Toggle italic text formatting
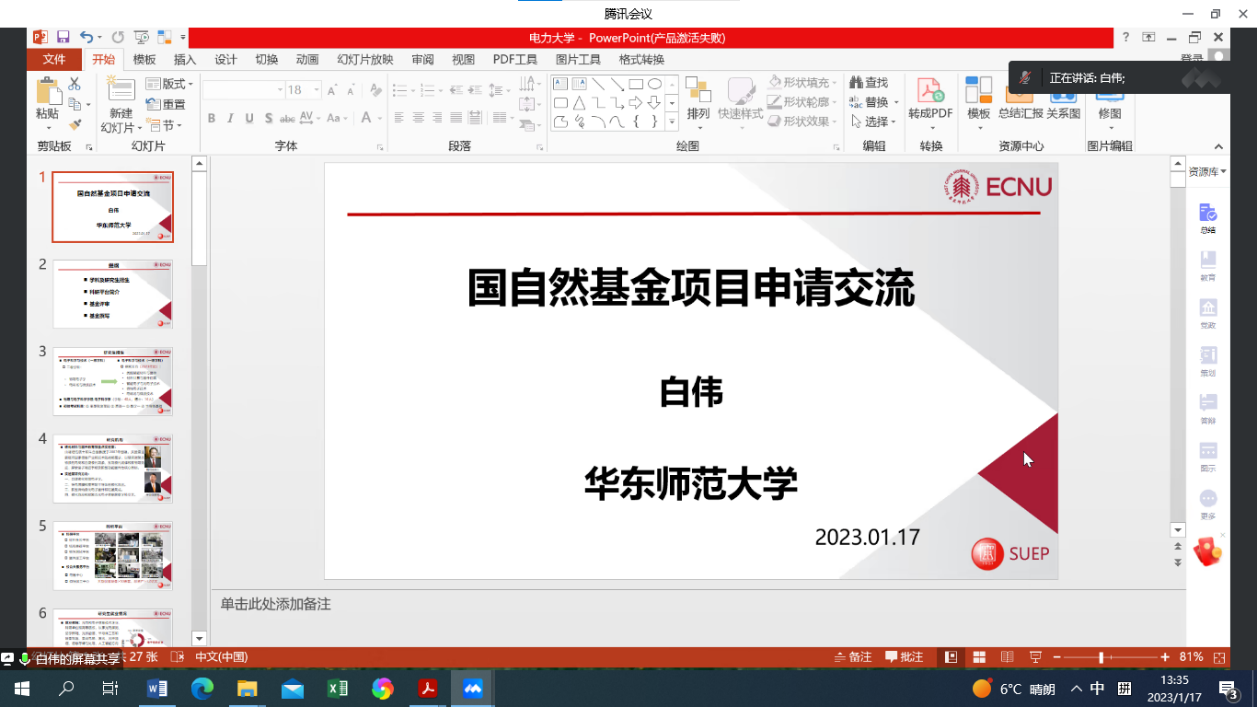 [x=231, y=118]
